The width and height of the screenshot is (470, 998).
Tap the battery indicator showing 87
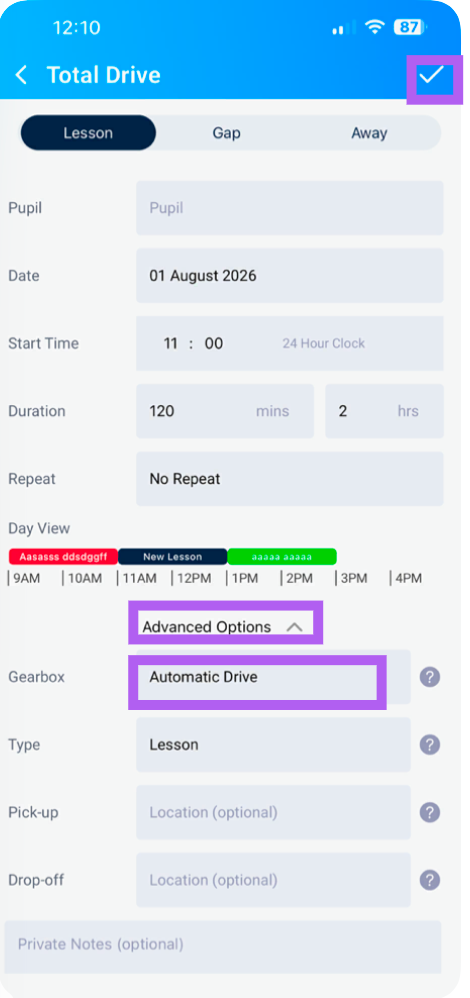410,27
